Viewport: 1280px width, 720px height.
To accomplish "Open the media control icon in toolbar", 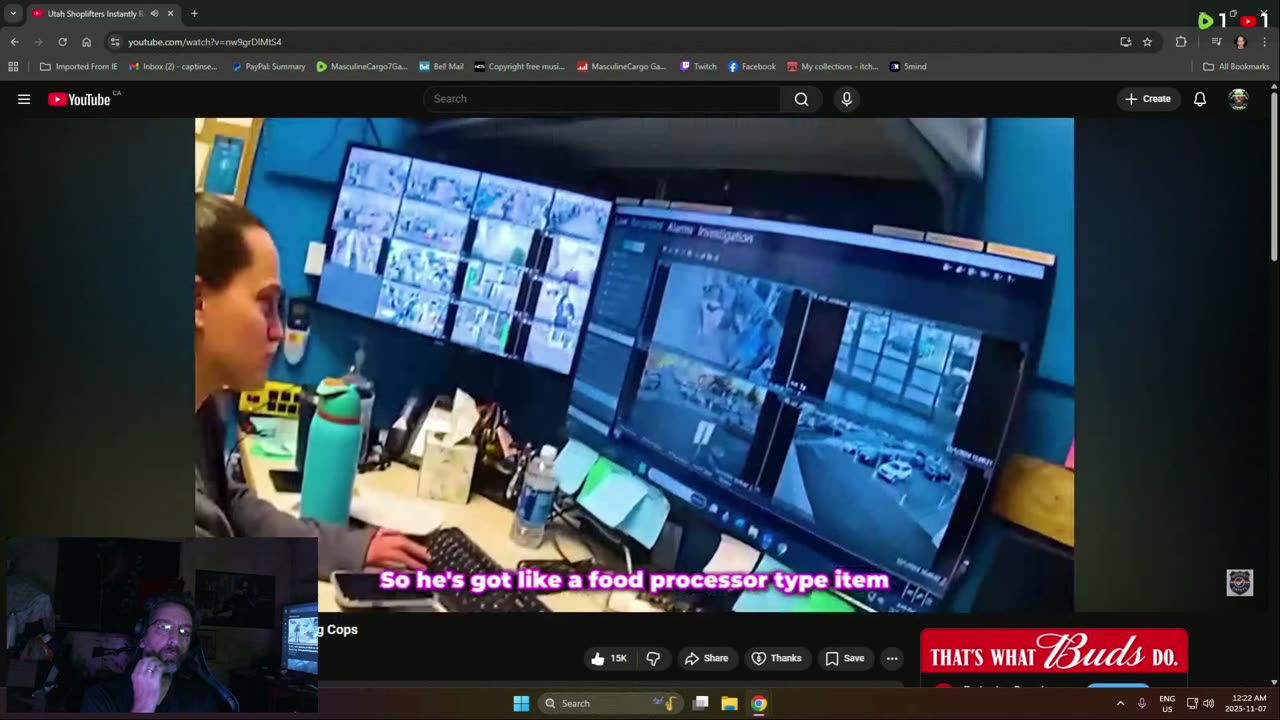I will (1216, 42).
